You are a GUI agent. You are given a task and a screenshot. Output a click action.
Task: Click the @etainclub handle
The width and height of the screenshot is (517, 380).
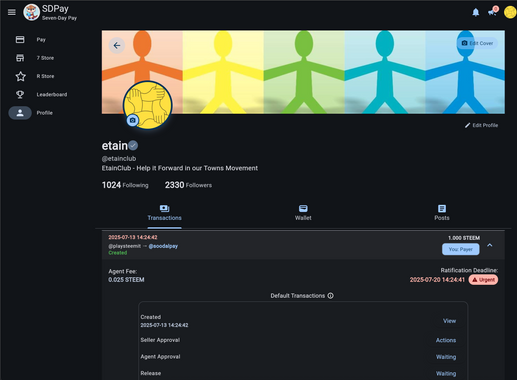point(119,159)
